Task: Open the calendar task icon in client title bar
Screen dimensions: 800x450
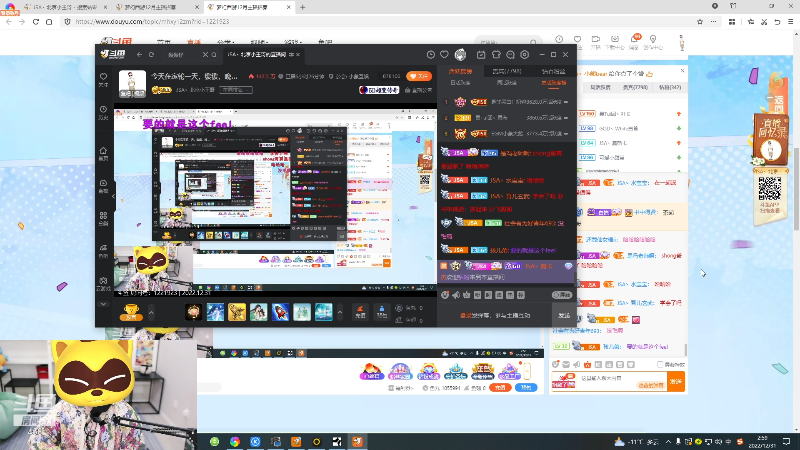Action: point(481,55)
